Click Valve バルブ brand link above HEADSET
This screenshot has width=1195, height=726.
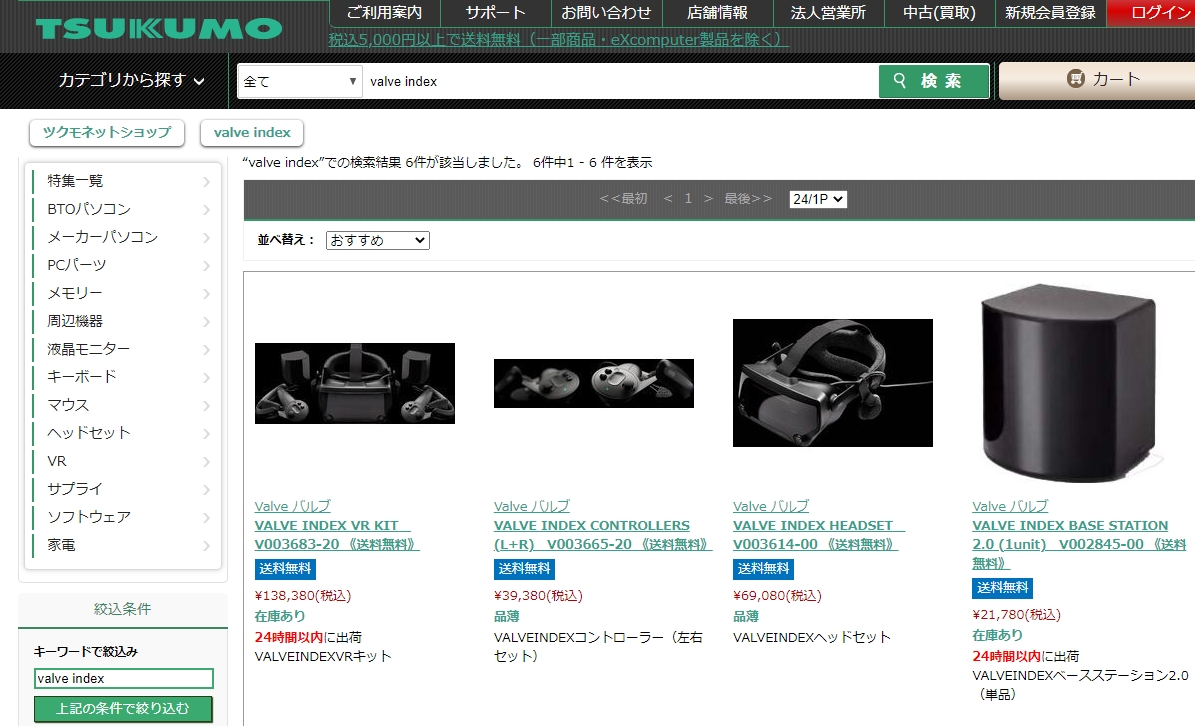(771, 507)
